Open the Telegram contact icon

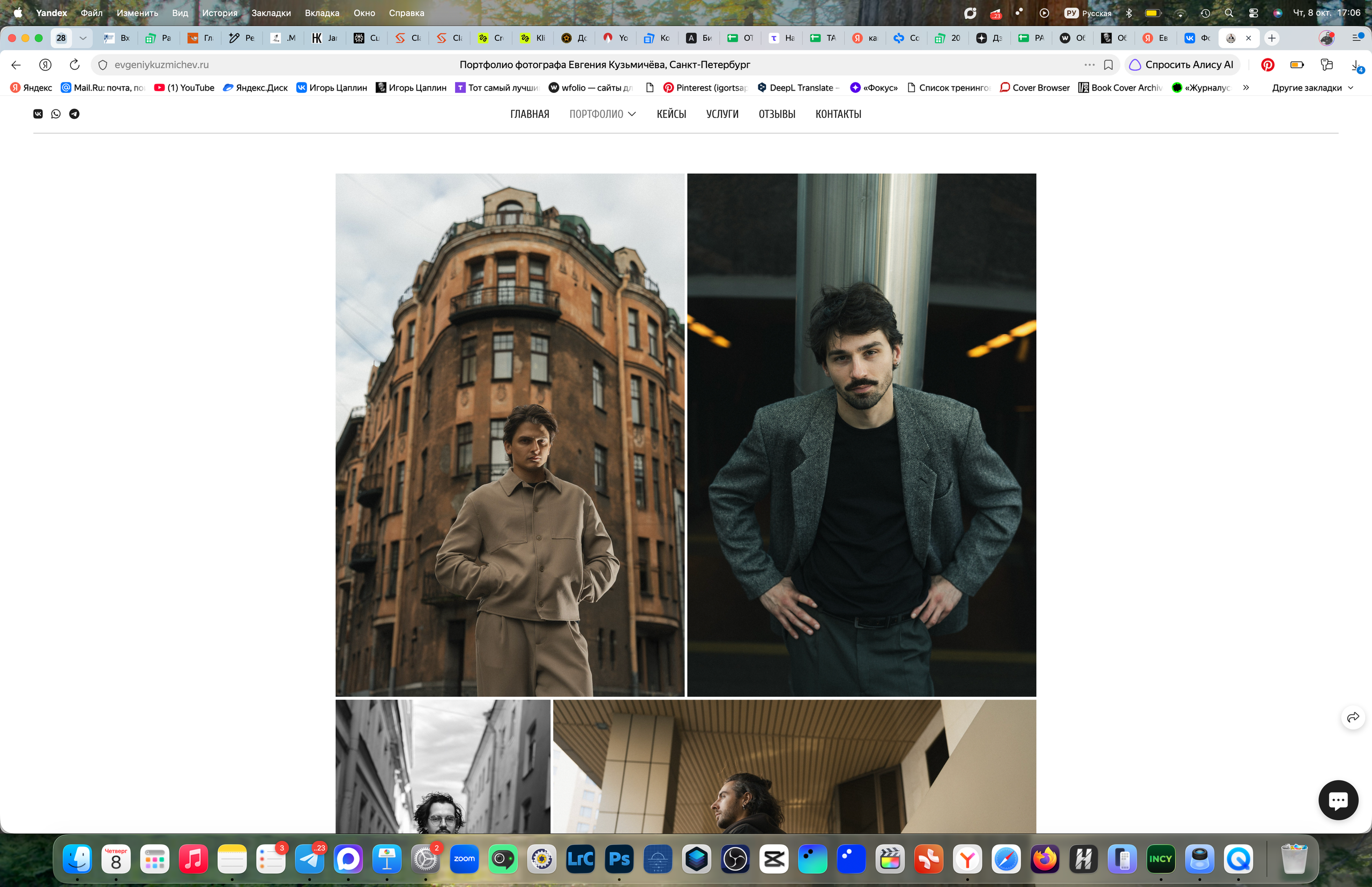74,114
